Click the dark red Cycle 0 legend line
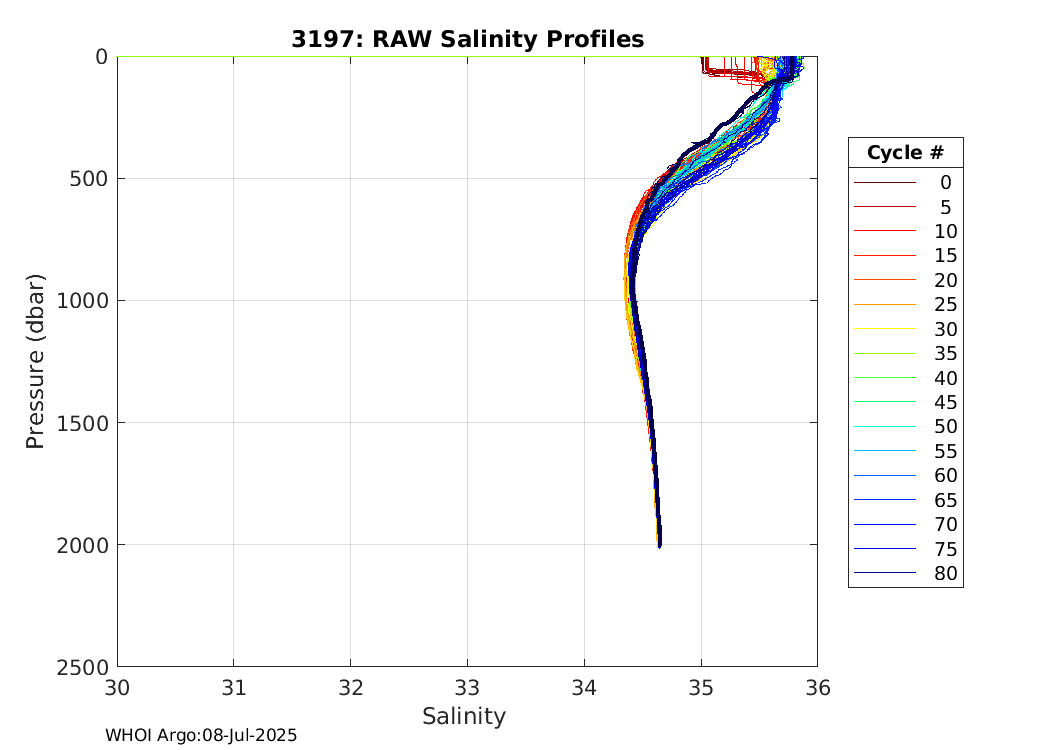This screenshot has height=750, width=1050. coord(884,183)
